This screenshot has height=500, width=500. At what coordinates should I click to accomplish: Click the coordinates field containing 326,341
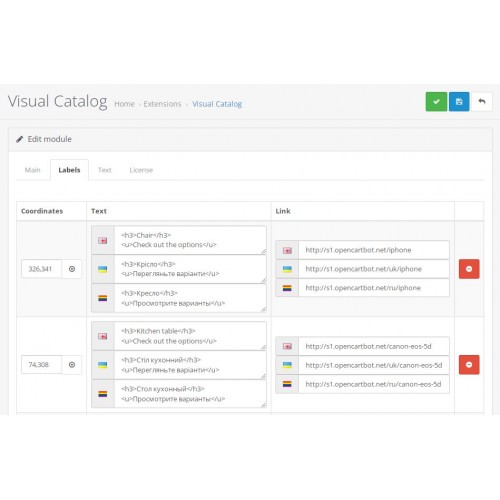pos(42,269)
